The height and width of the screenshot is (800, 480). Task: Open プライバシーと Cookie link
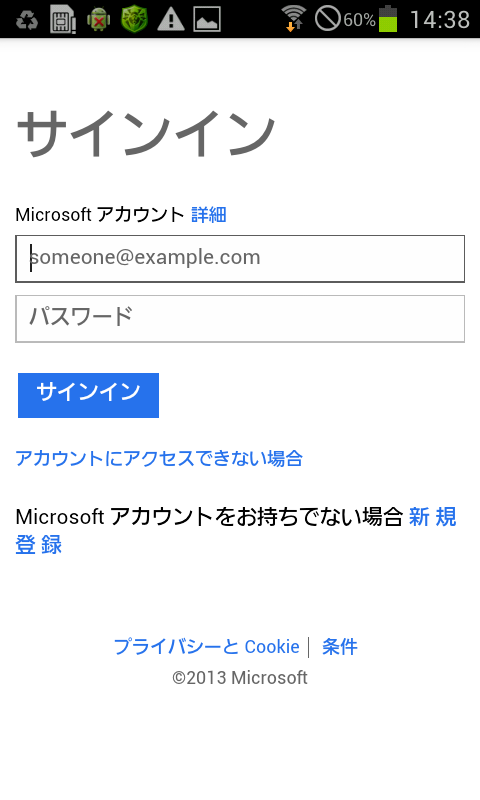point(207,646)
